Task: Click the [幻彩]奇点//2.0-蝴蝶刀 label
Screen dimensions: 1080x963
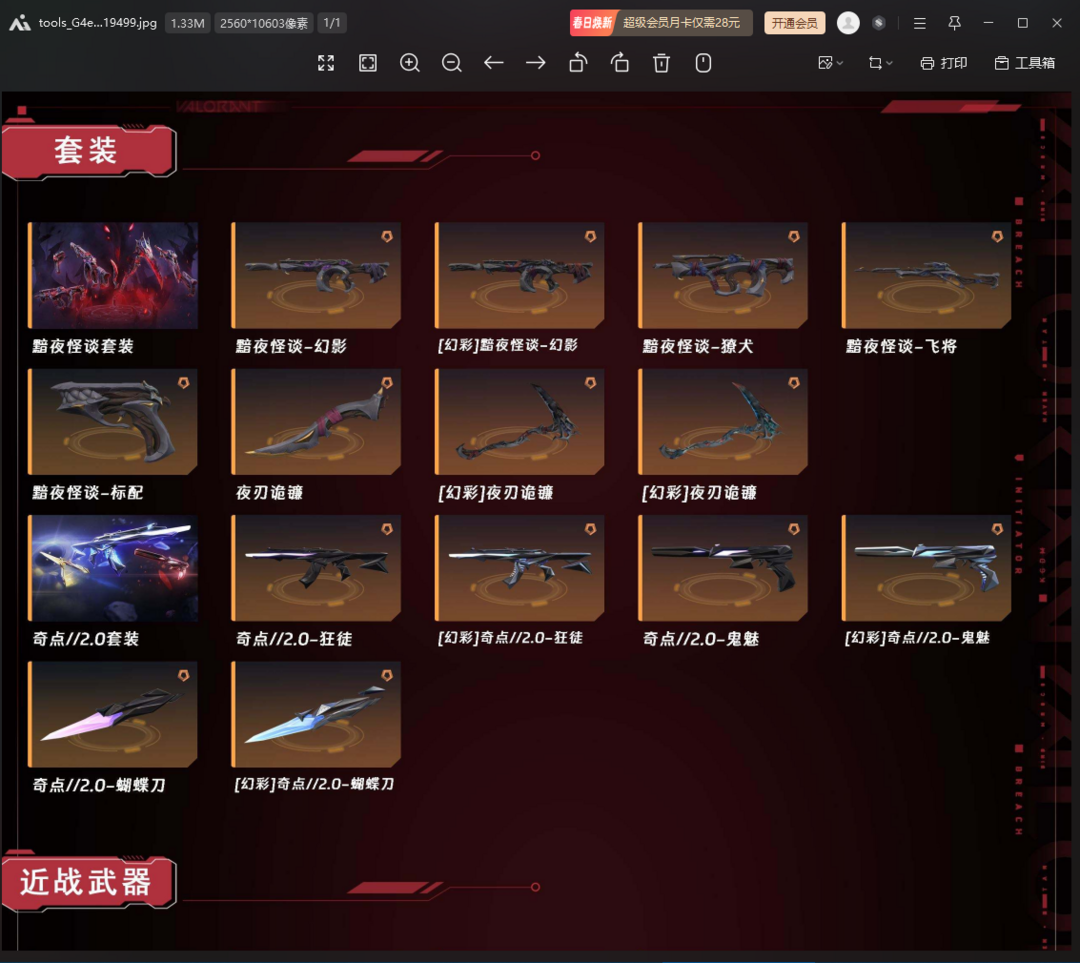Action: point(314,784)
